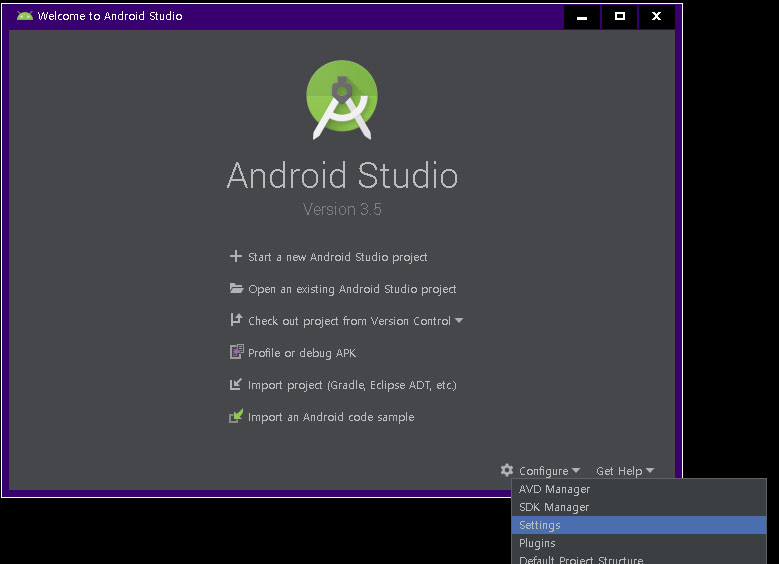Click the Android robot icon in title bar
This screenshot has height=564, width=779.
[x=24, y=16]
